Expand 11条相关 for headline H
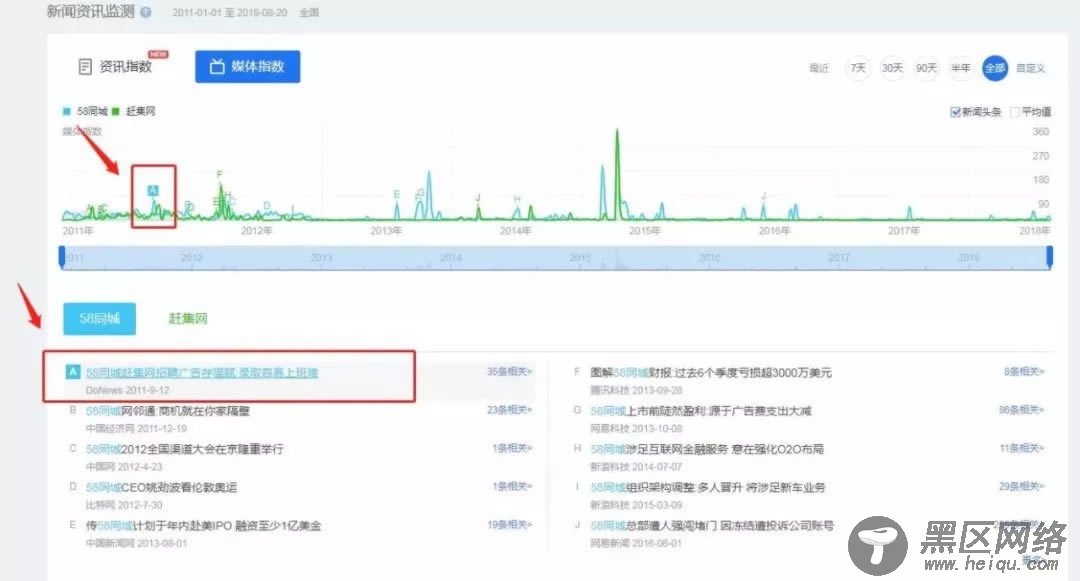Viewport: 1080px width, 581px height. point(1021,448)
